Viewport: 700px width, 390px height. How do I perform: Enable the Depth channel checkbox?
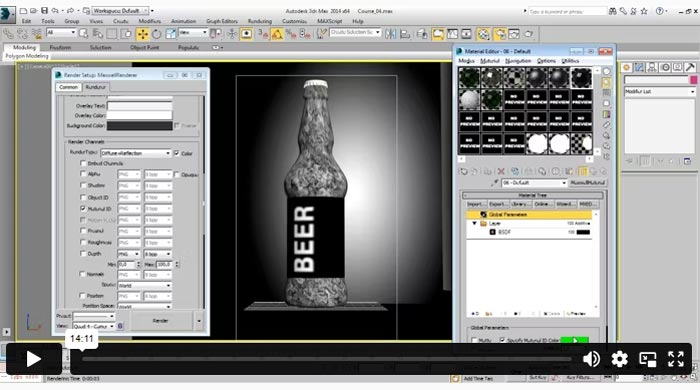[83, 253]
